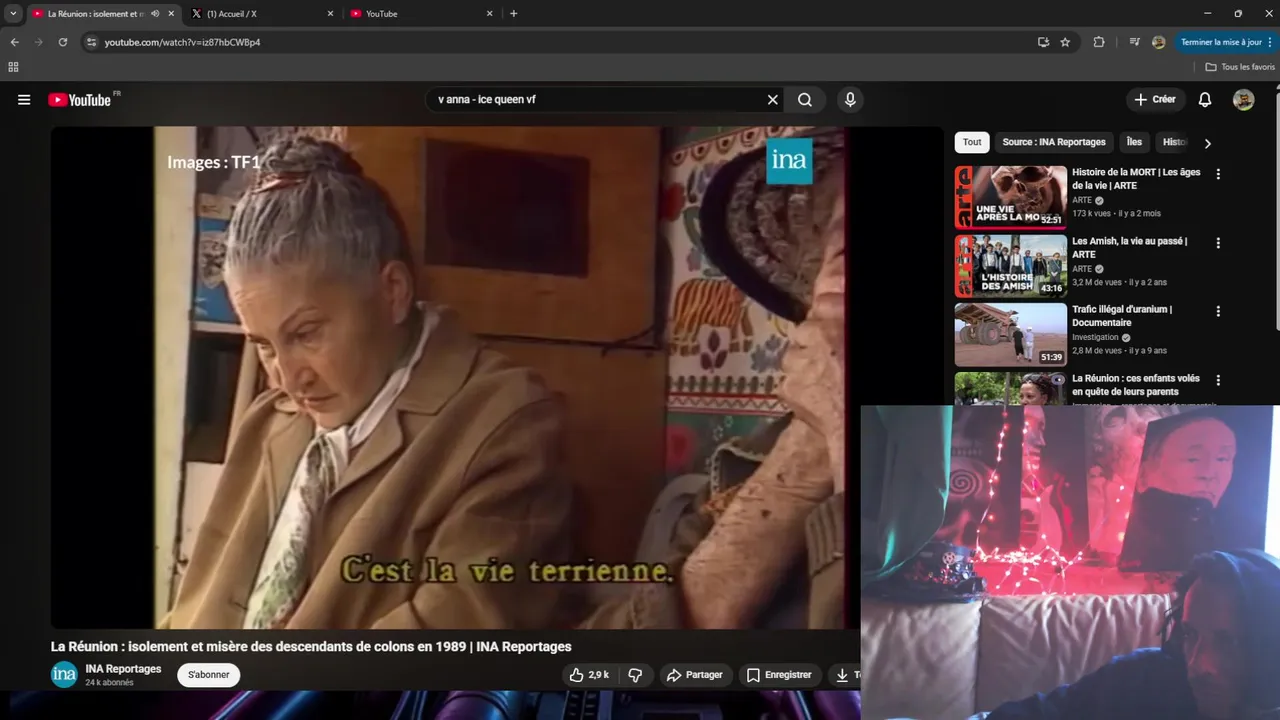The width and height of the screenshot is (1280, 720).
Task: Go to the YouTube home logo
Action: click(x=79, y=100)
